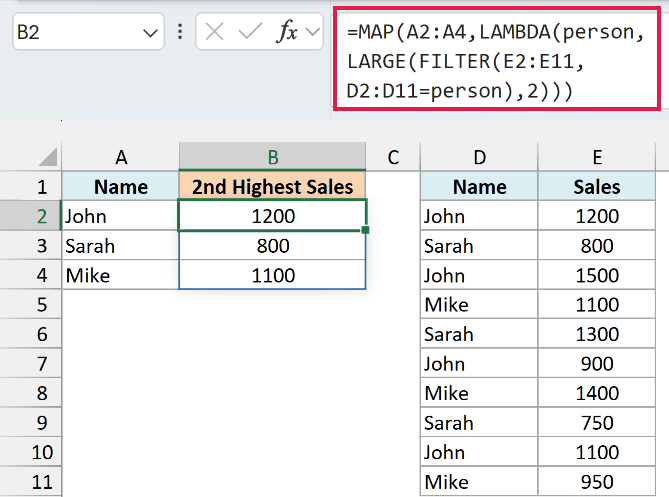Select column B header

click(x=273, y=157)
